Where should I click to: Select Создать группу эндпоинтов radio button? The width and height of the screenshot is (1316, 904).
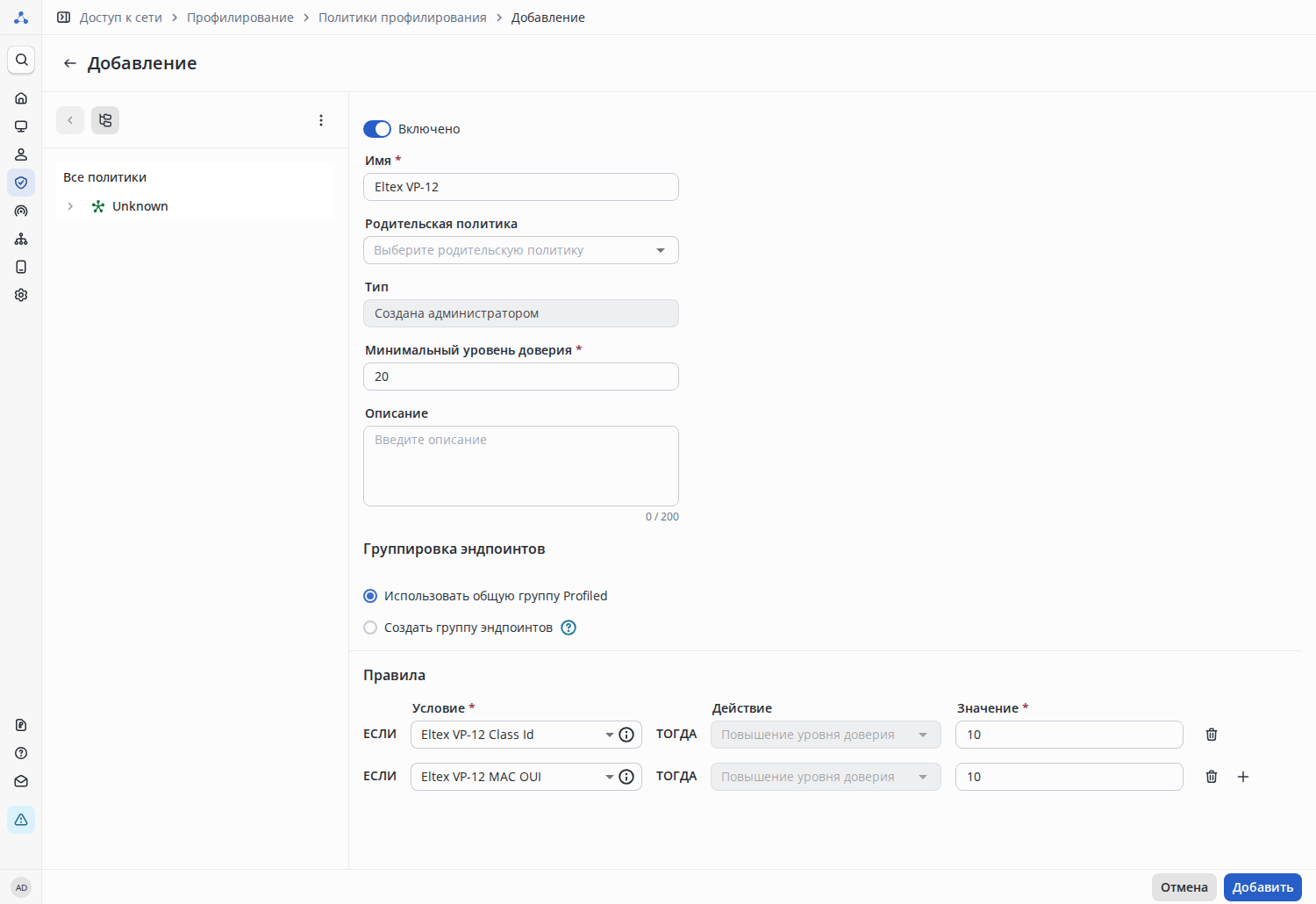370,628
